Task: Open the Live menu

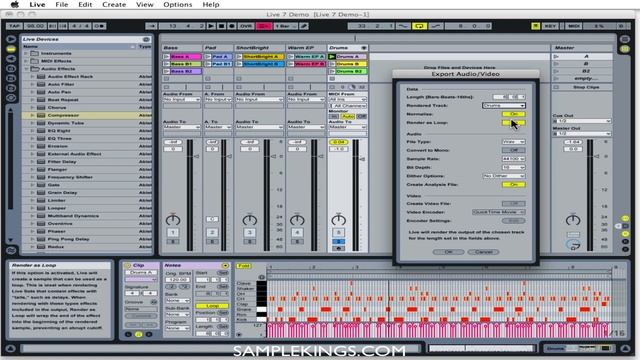Action: tap(37, 4)
